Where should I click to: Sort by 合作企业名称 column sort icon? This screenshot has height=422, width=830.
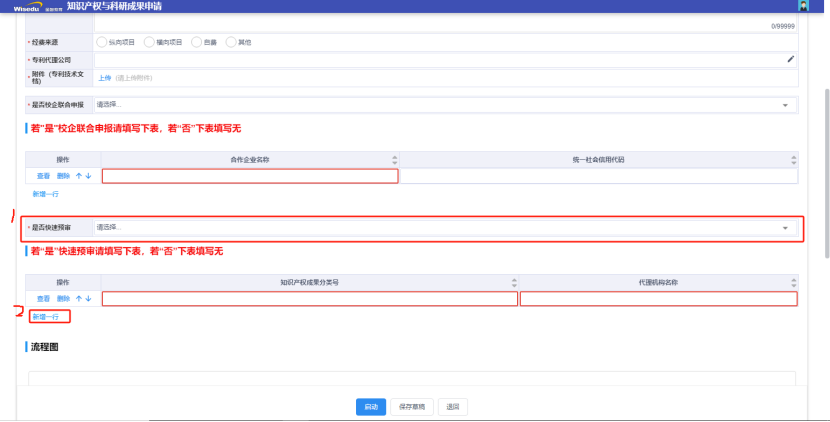394,159
